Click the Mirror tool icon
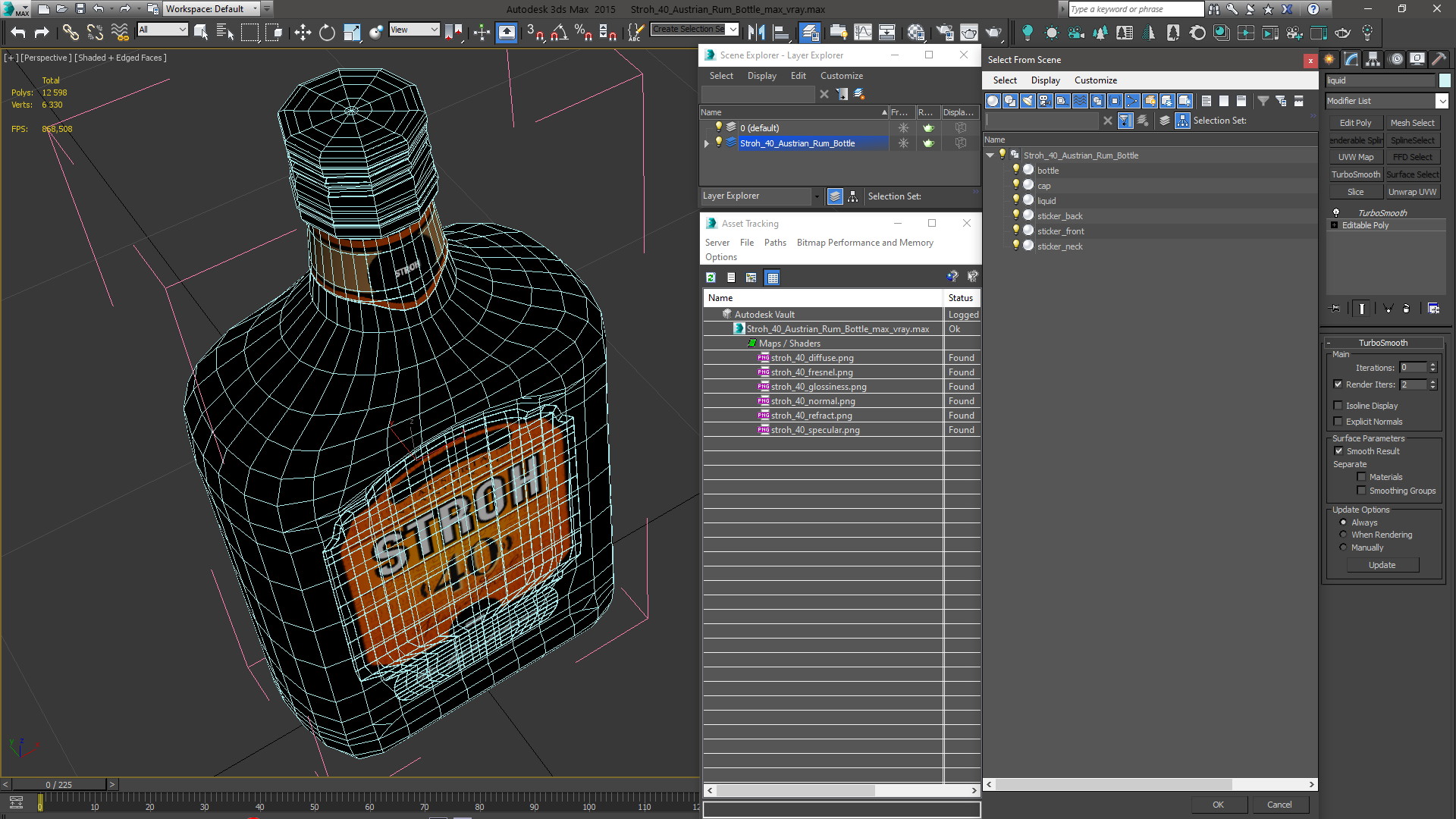 click(755, 32)
